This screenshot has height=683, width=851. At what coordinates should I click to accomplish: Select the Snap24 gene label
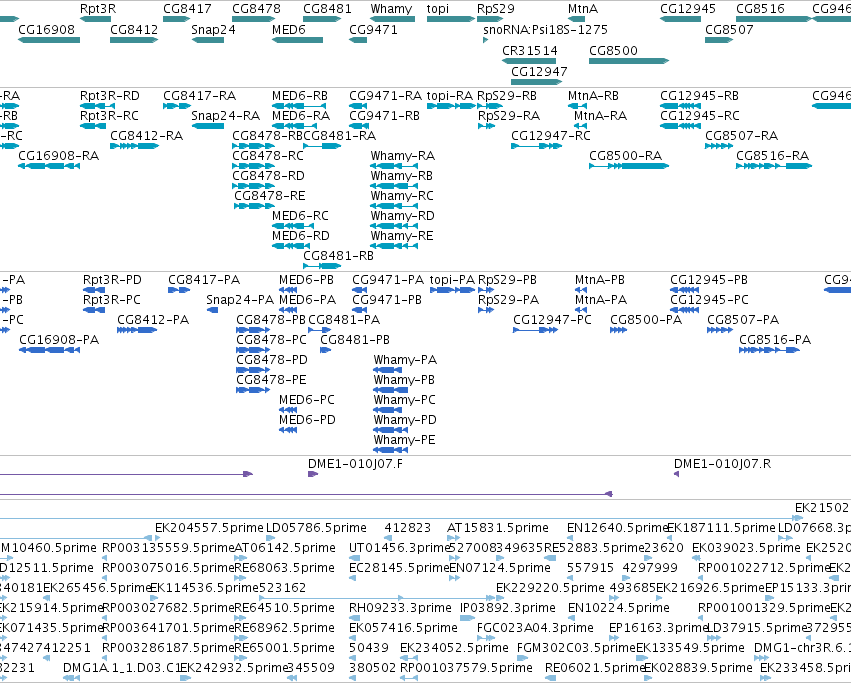213,29
